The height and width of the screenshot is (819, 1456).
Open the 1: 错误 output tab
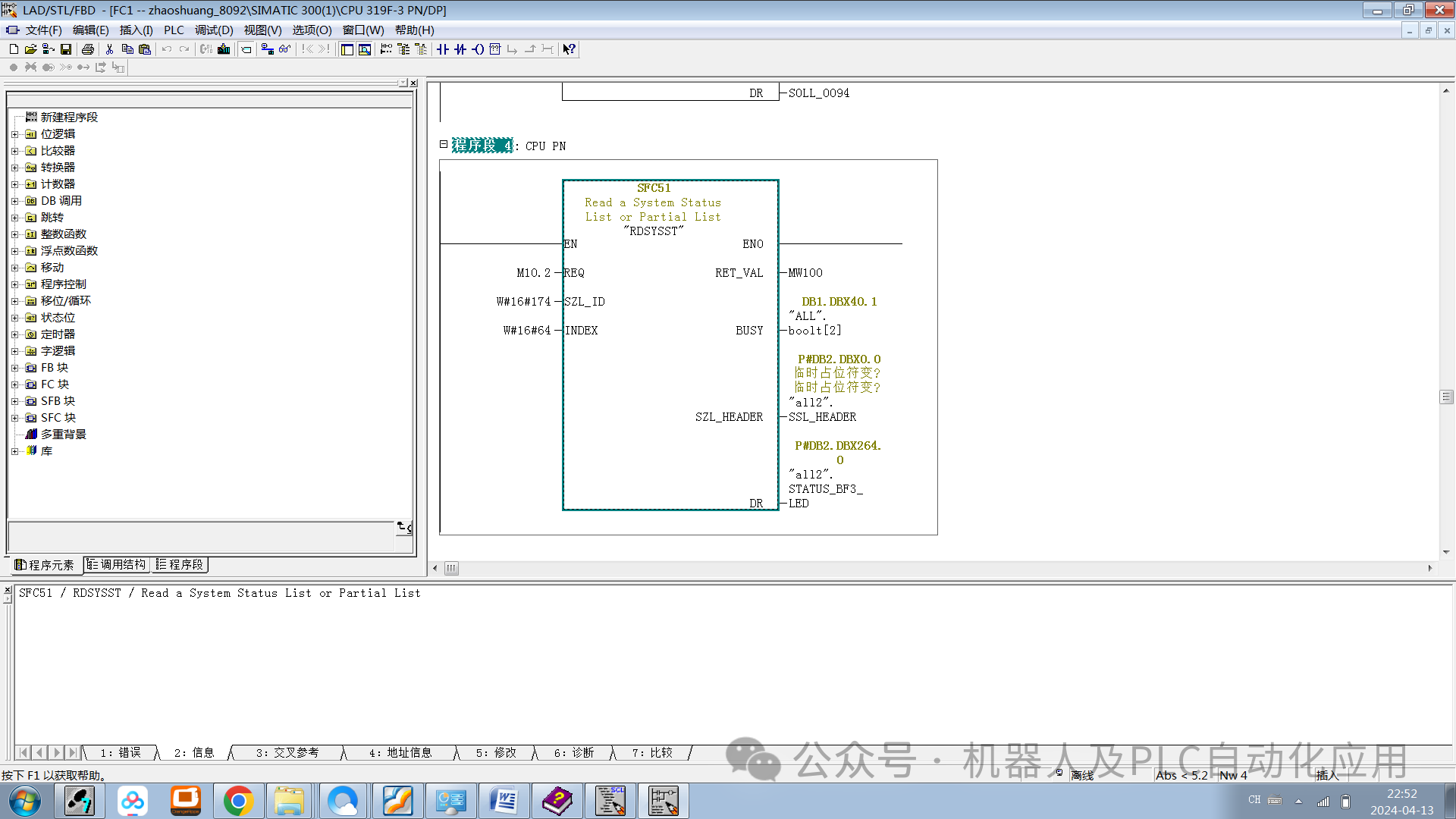coord(121,752)
